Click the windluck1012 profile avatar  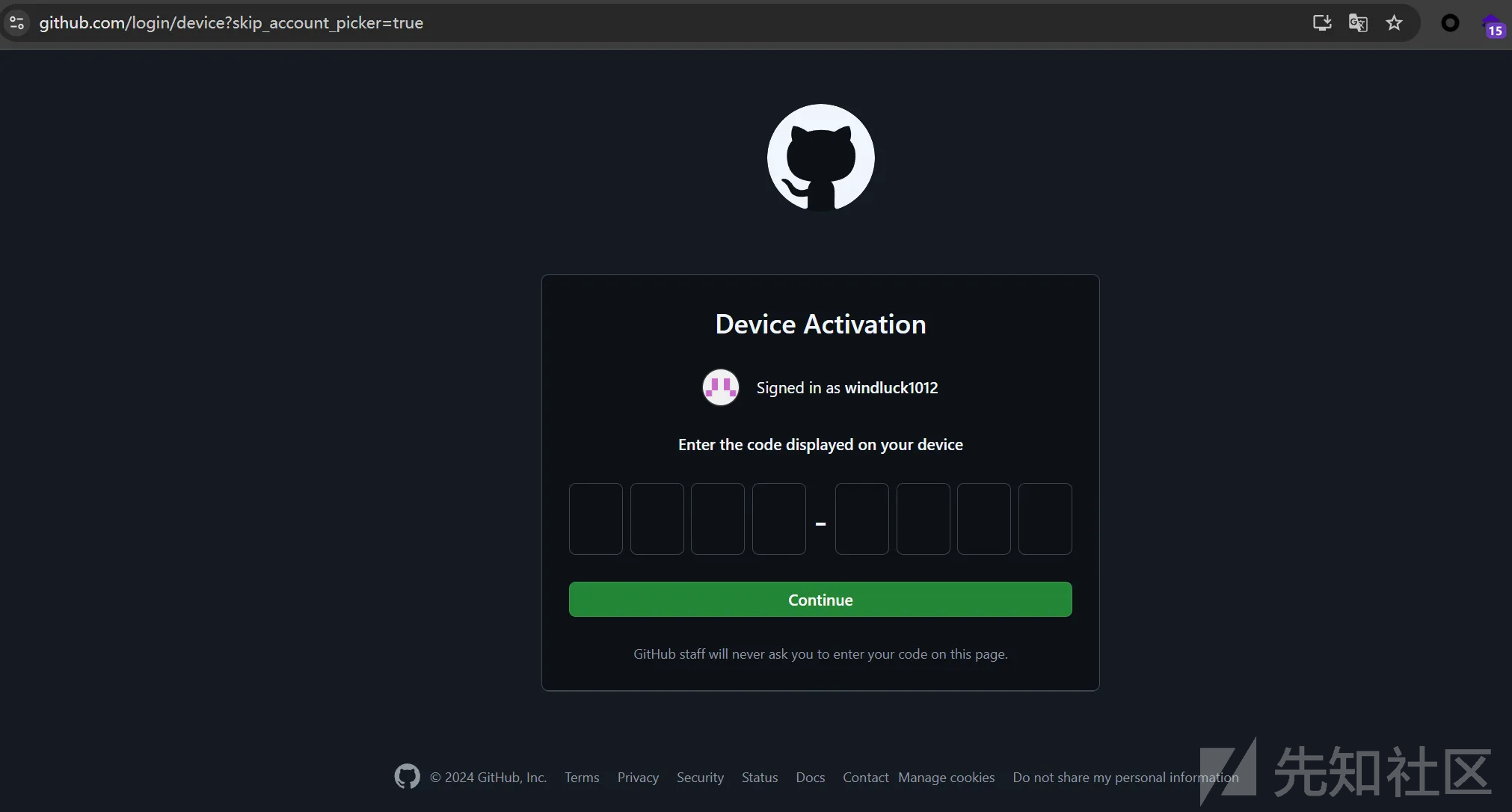pos(720,387)
